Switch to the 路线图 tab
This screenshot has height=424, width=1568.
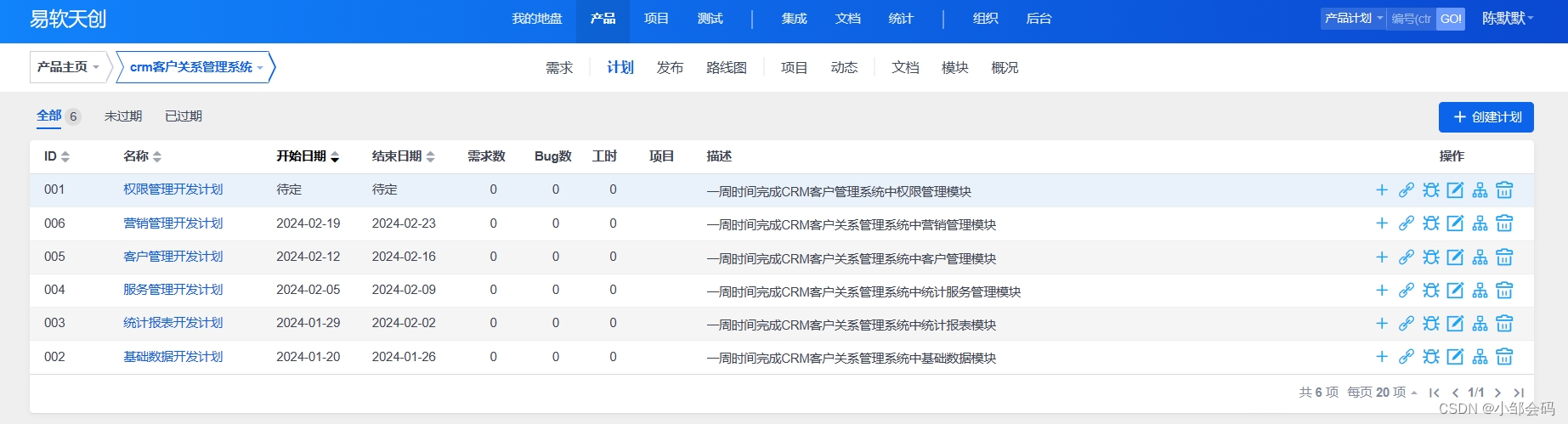pos(727,68)
